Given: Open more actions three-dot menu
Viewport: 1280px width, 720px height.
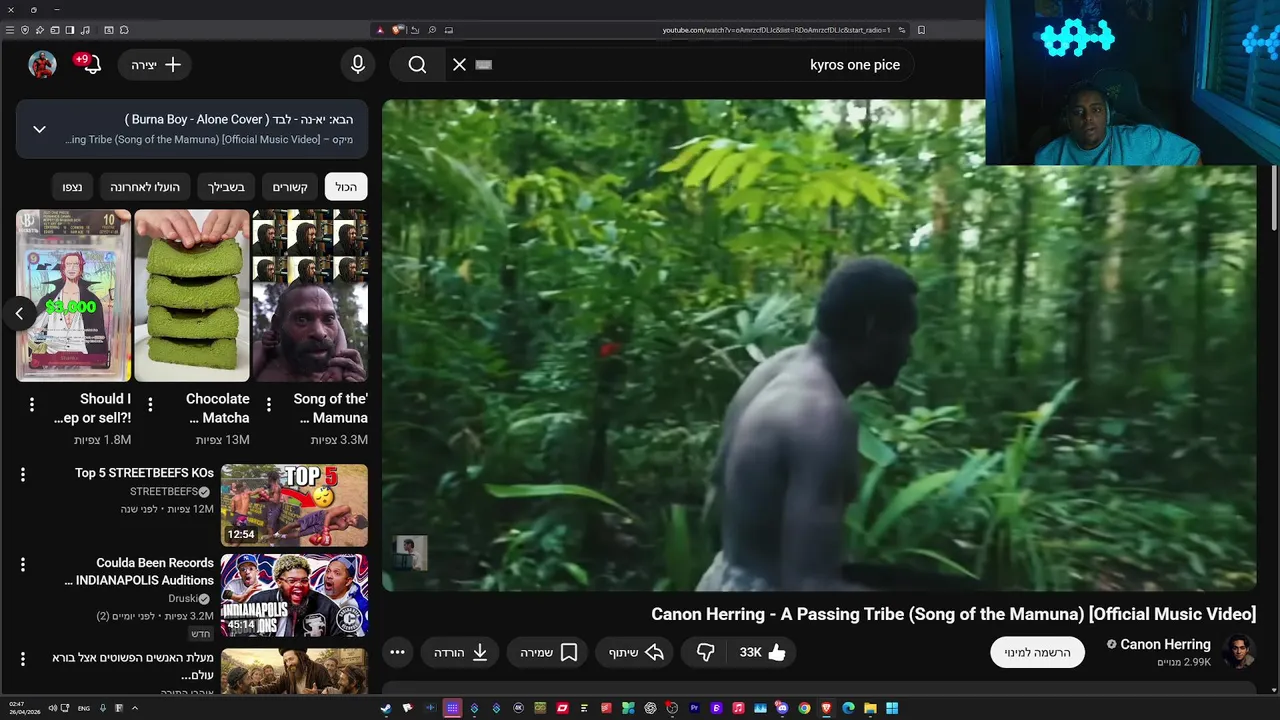Looking at the screenshot, I should click(397, 652).
